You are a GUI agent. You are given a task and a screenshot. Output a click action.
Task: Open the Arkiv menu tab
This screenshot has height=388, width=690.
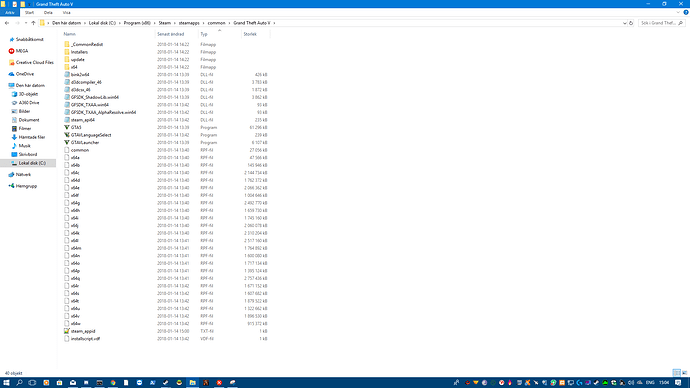10,12
